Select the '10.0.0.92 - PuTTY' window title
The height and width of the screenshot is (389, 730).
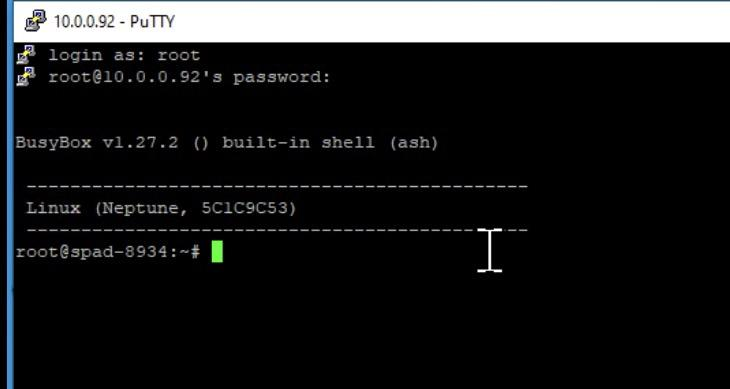coord(115,21)
